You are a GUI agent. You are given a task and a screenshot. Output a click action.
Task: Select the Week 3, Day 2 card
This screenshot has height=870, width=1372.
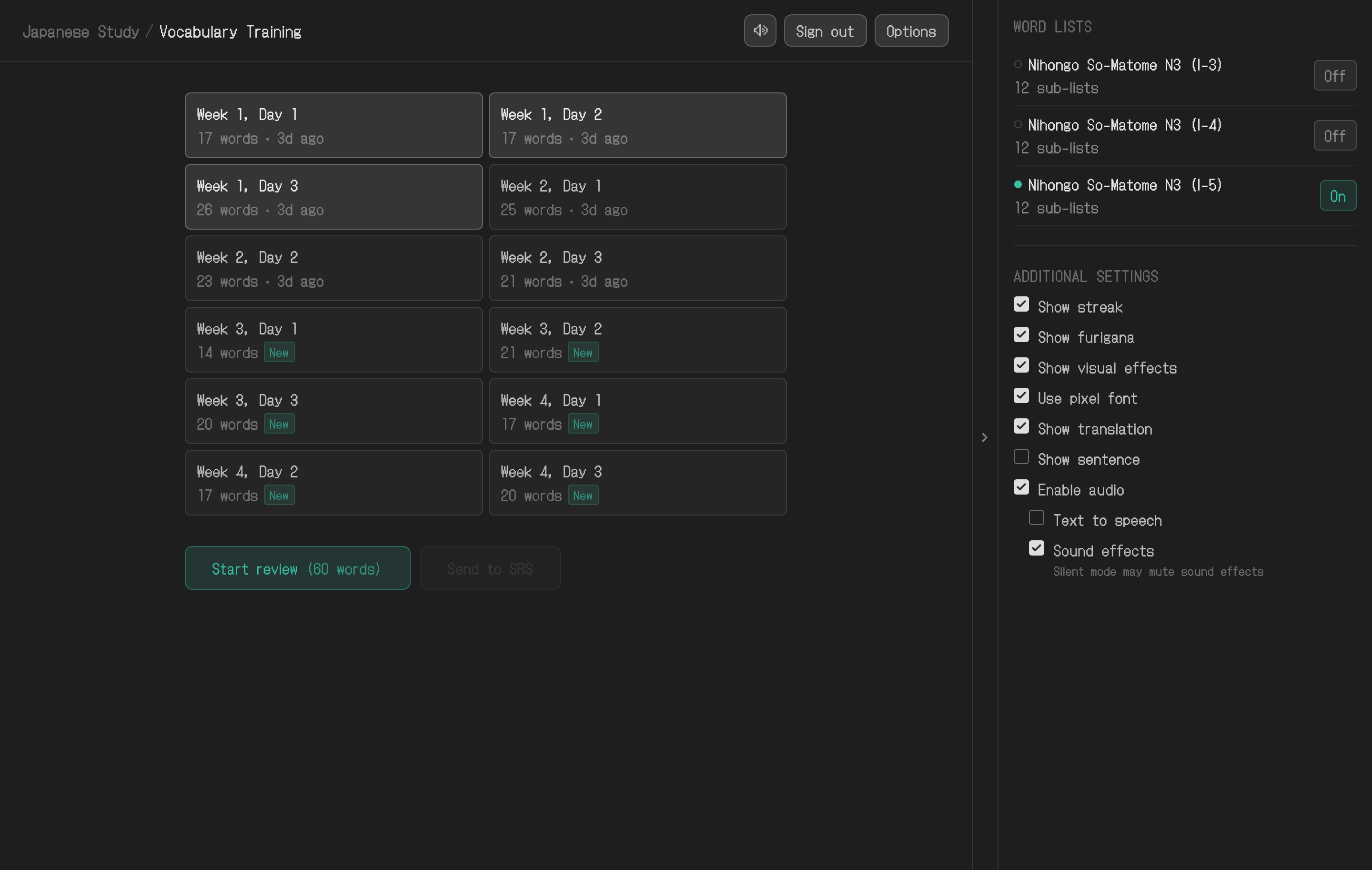[637, 340]
